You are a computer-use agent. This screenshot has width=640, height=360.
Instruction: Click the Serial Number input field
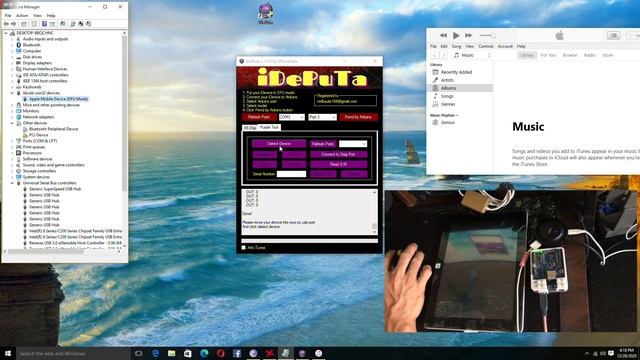[291, 174]
